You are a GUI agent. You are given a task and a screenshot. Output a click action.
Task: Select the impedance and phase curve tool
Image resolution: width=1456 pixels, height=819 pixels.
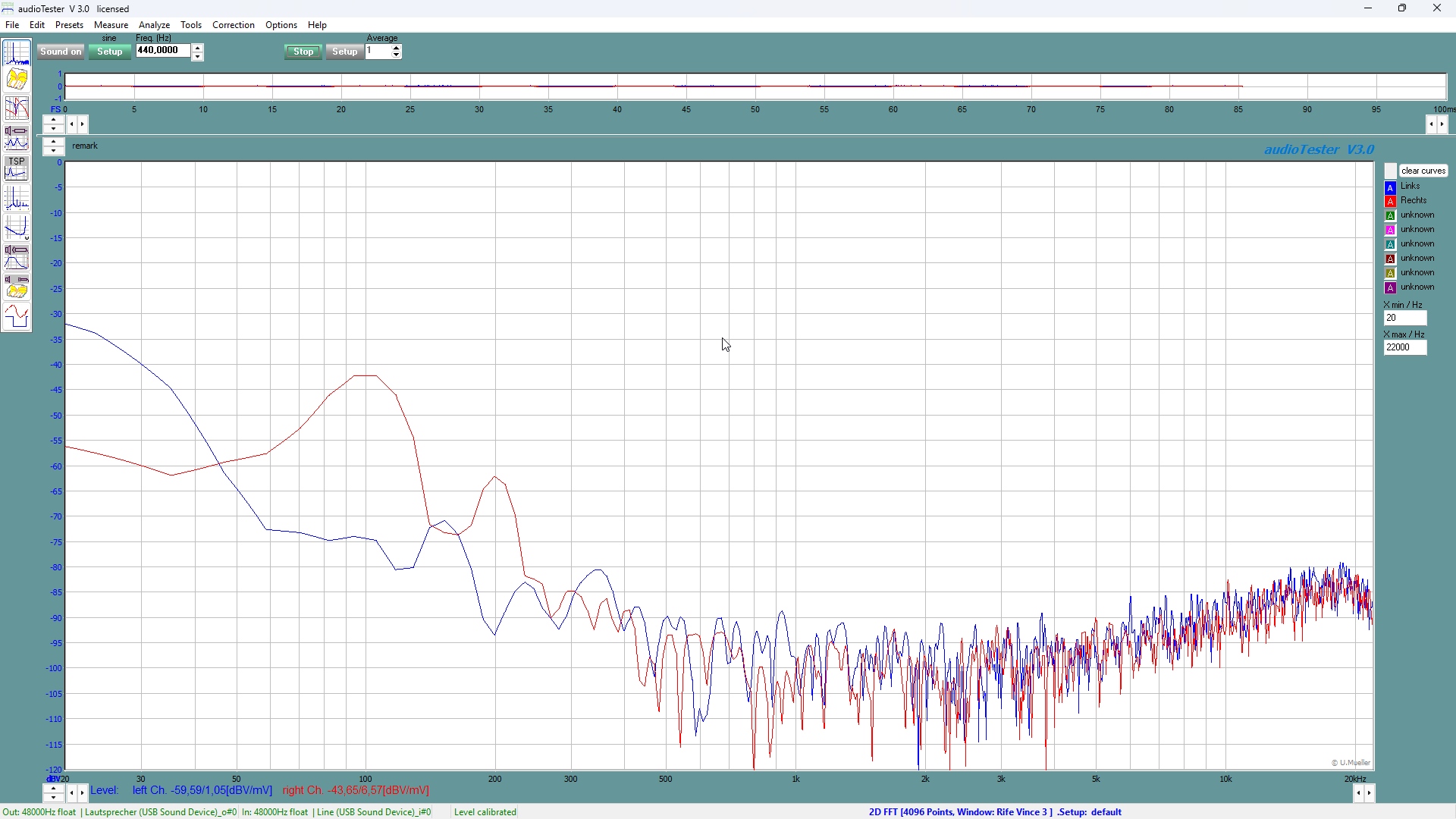point(17,108)
